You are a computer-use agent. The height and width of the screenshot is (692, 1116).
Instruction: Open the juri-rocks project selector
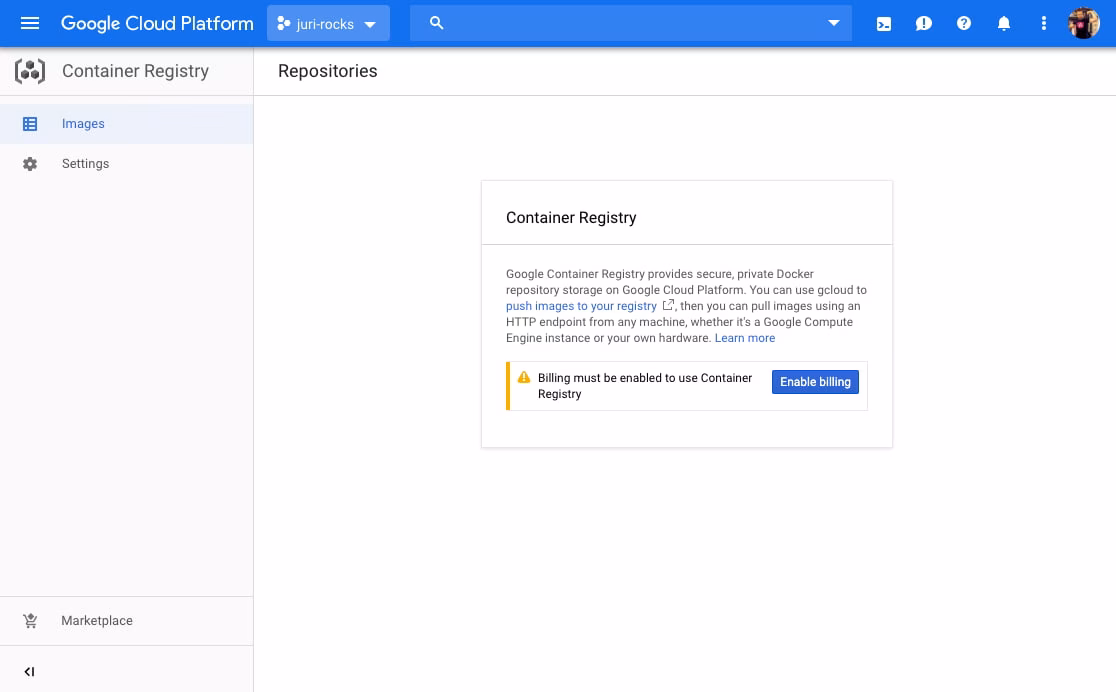[x=328, y=23]
